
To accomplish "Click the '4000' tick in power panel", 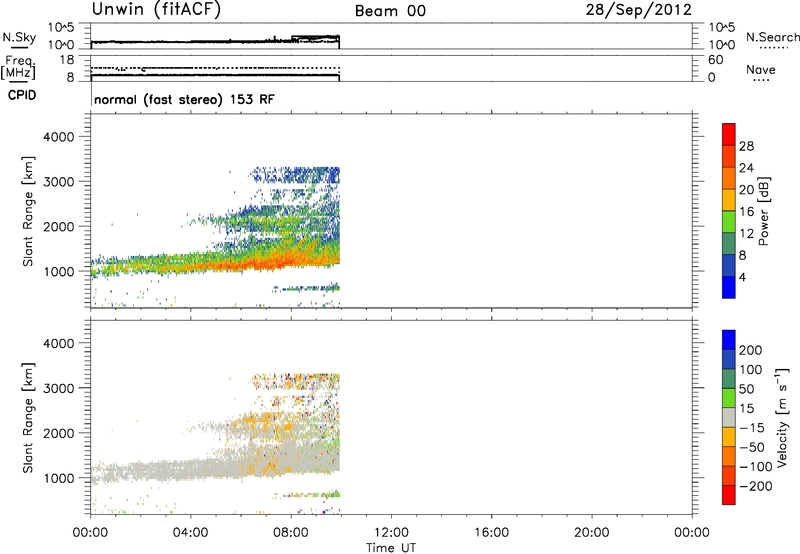I will click(x=58, y=137).
